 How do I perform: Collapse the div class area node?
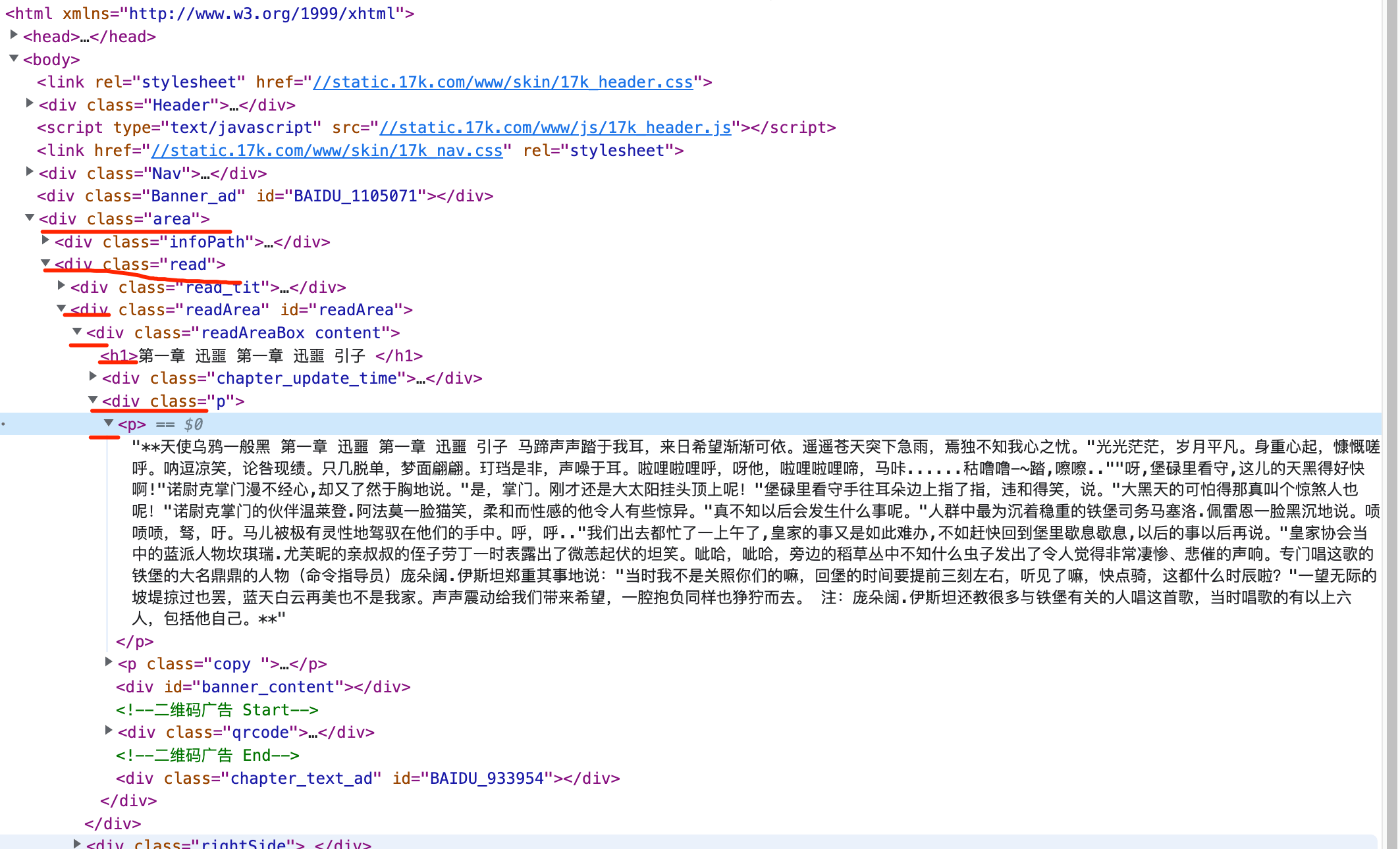30,218
